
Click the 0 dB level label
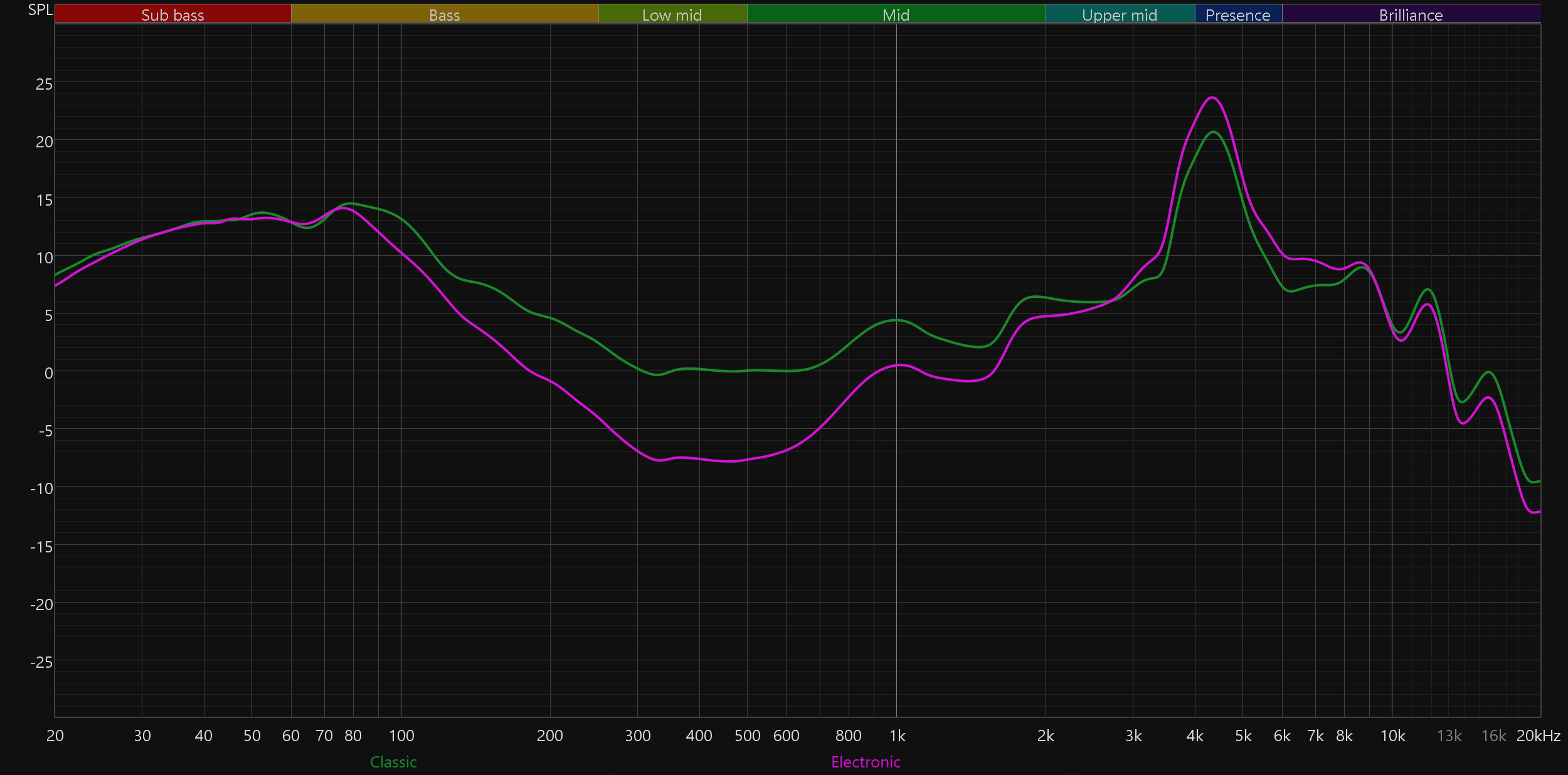tap(48, 373)
